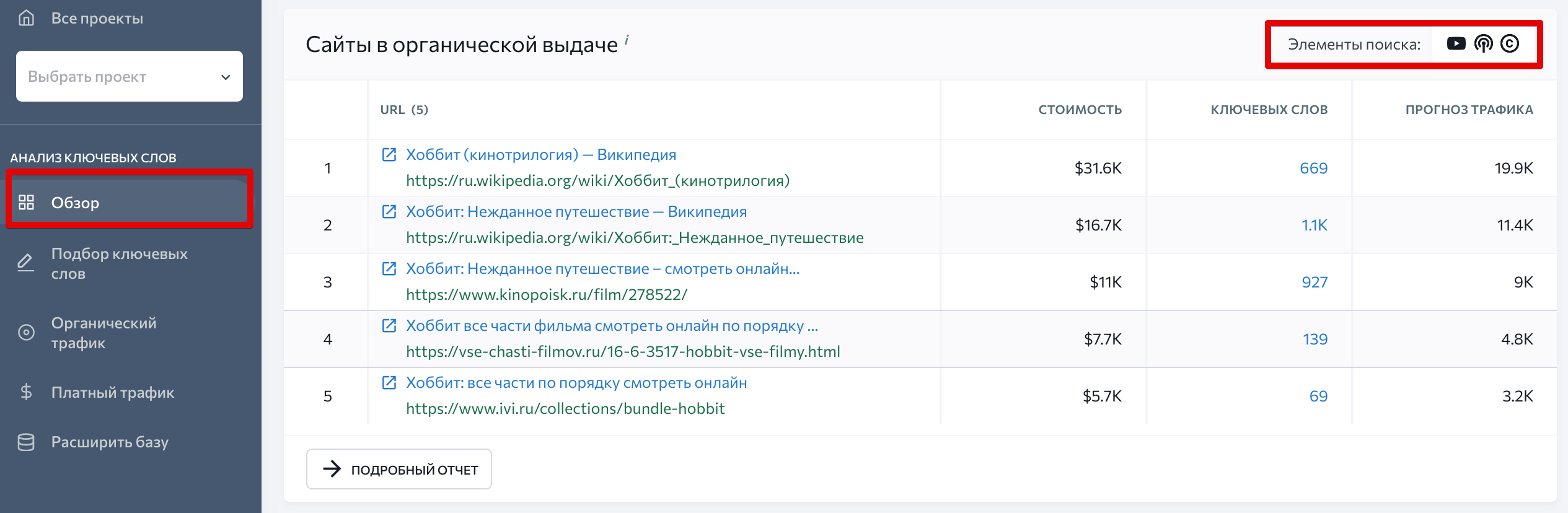This screenshot has height=513, width=1568.
Task: Click the $7.7K cost value
Action: [1103, 340]
